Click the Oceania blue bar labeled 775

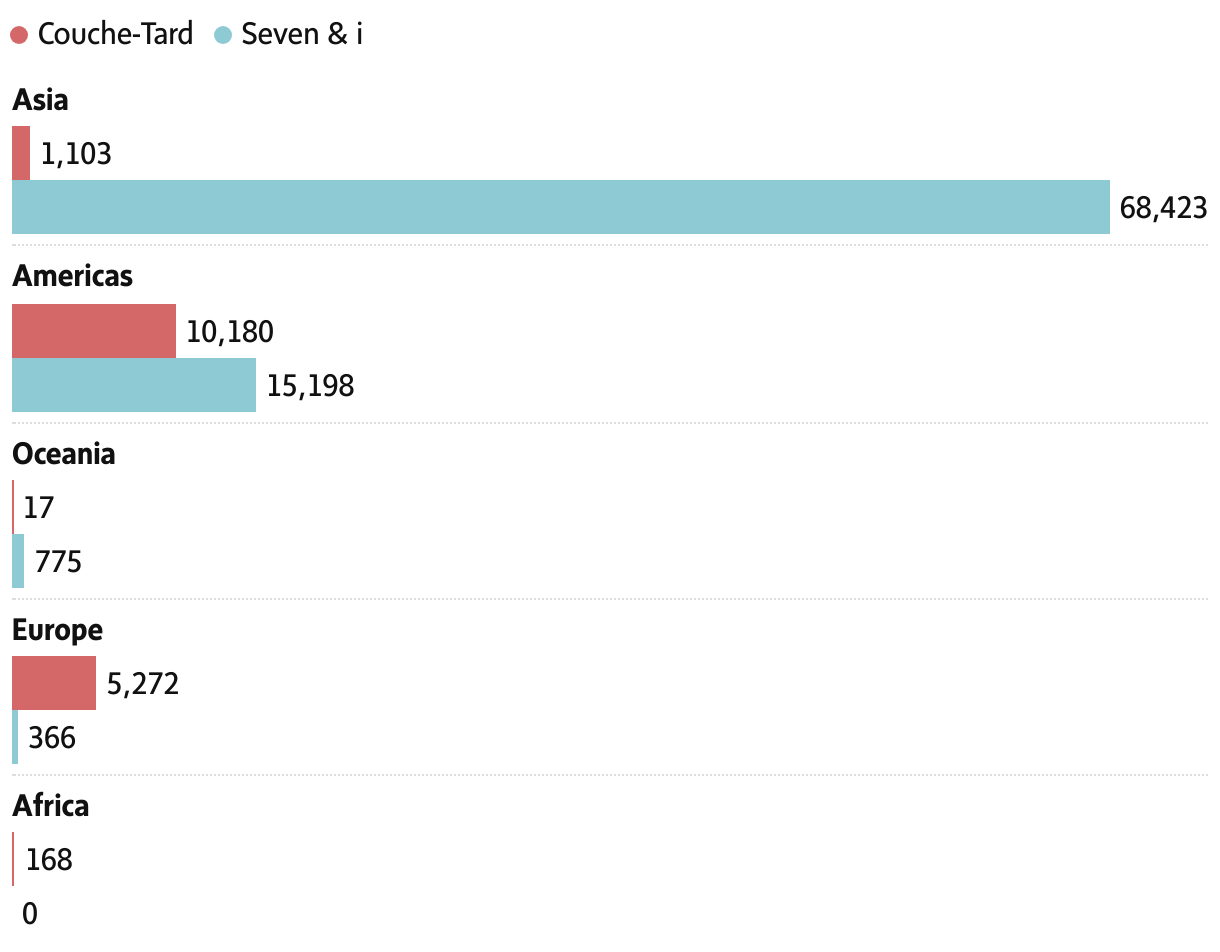[18, 561]
